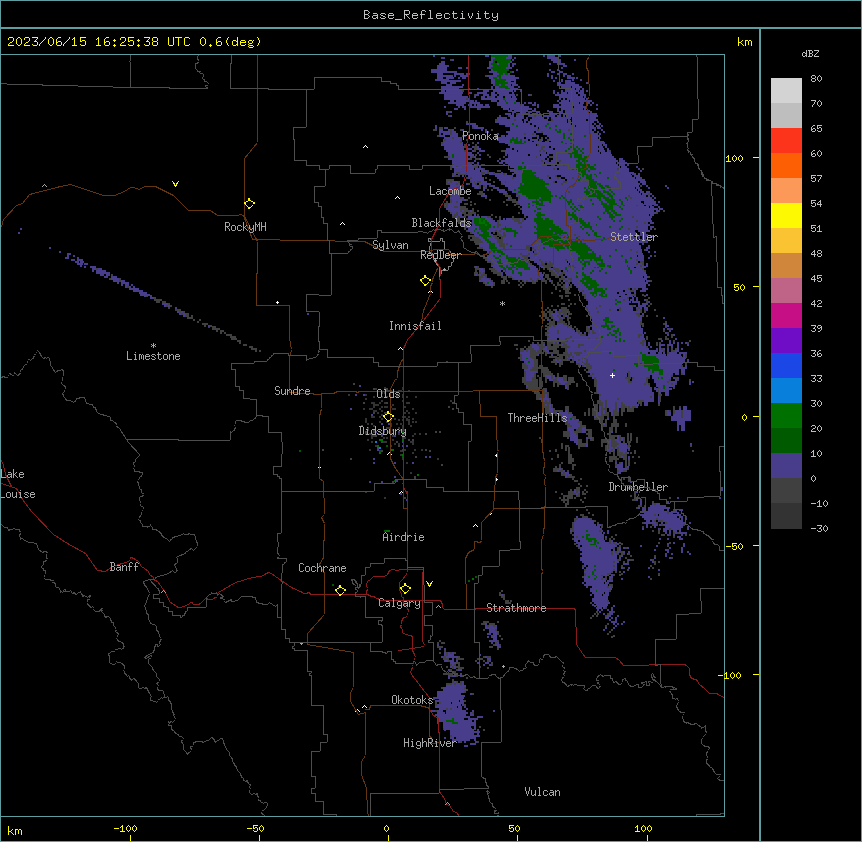Screen dimensions: 862x842
Task: Click the slate purple swatch between 10 and 0
Action: pyautogui.click(x=786, y=466)
